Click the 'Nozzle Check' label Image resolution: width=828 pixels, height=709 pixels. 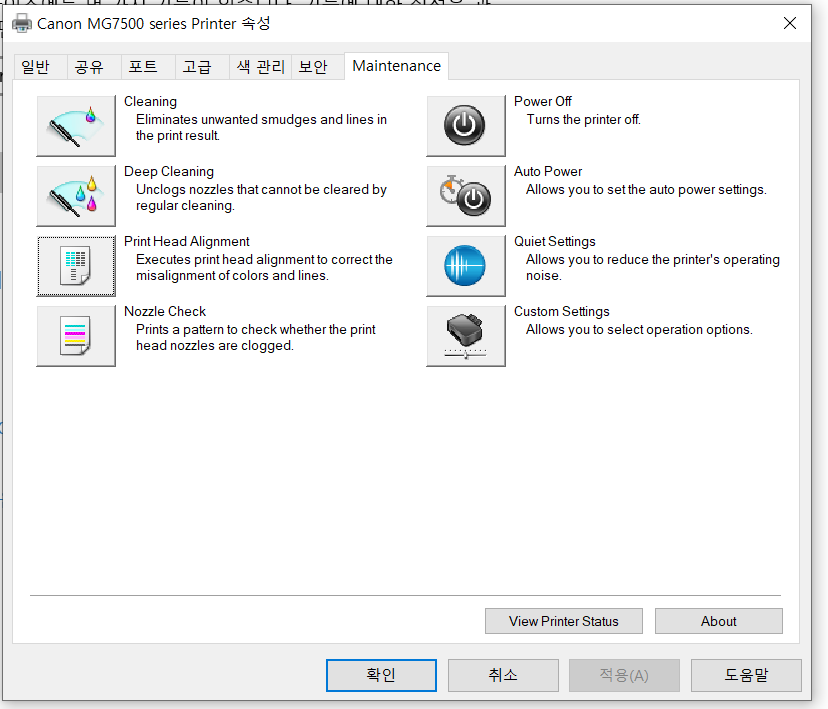(165, 311)
